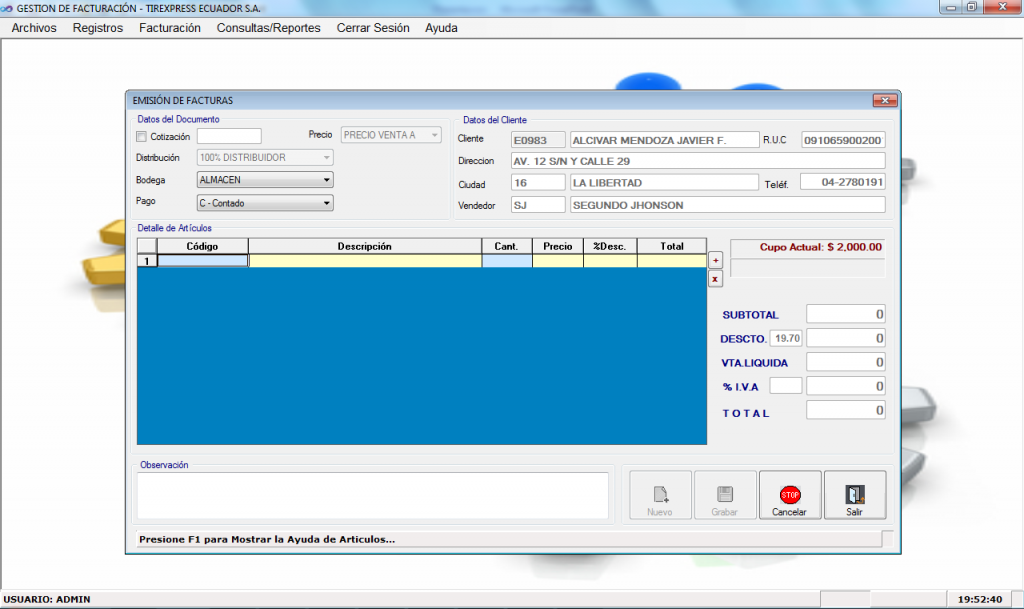Screen dimensions: 1024x609
Task: Open the Archivos menu
Action: point(34,28)
